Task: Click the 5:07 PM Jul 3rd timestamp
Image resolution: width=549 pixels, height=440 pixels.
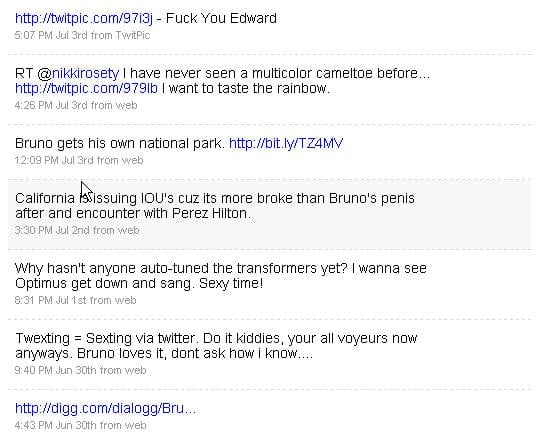Action: coord(52,35)
